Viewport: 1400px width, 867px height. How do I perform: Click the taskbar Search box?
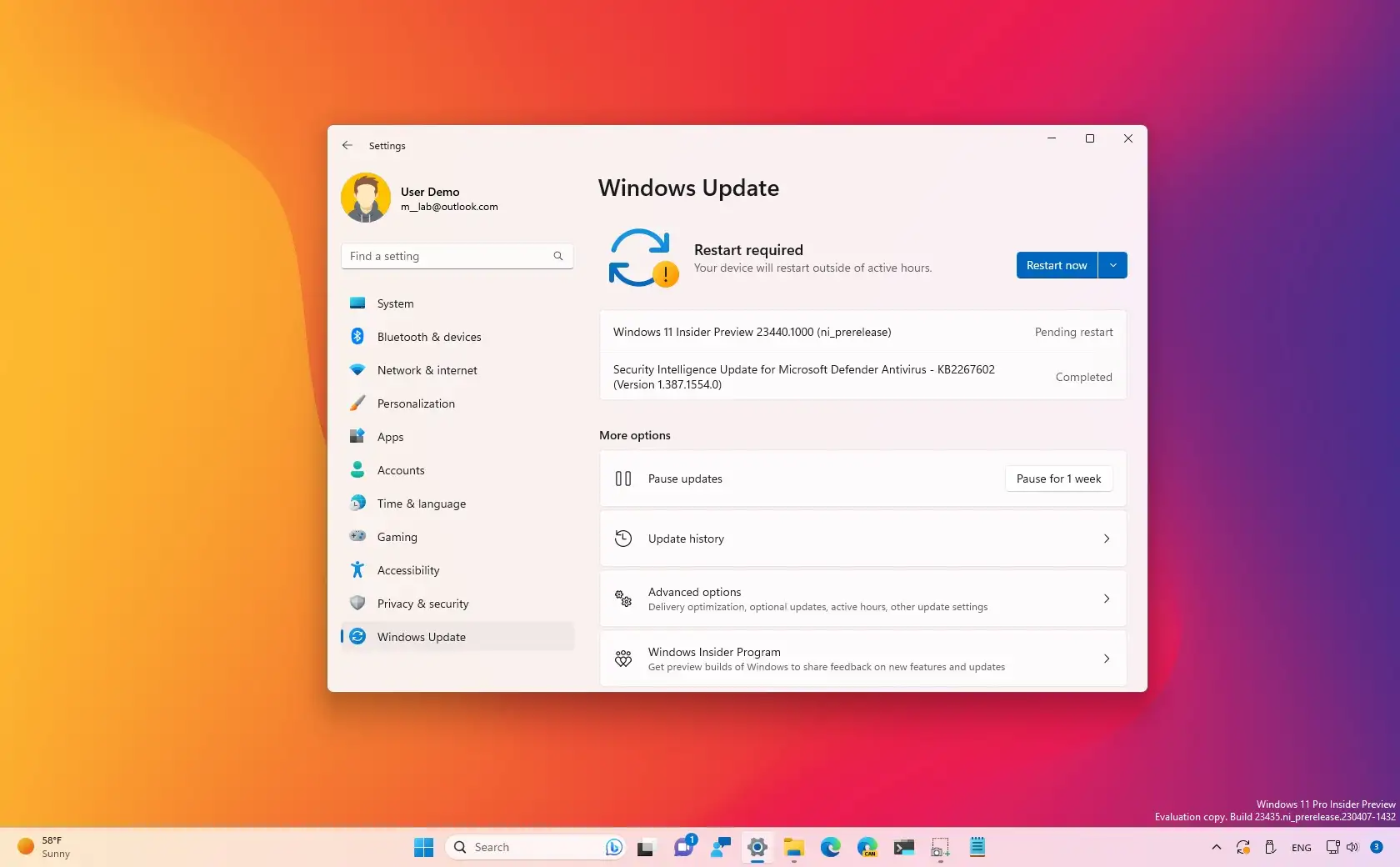click(536, 847)
